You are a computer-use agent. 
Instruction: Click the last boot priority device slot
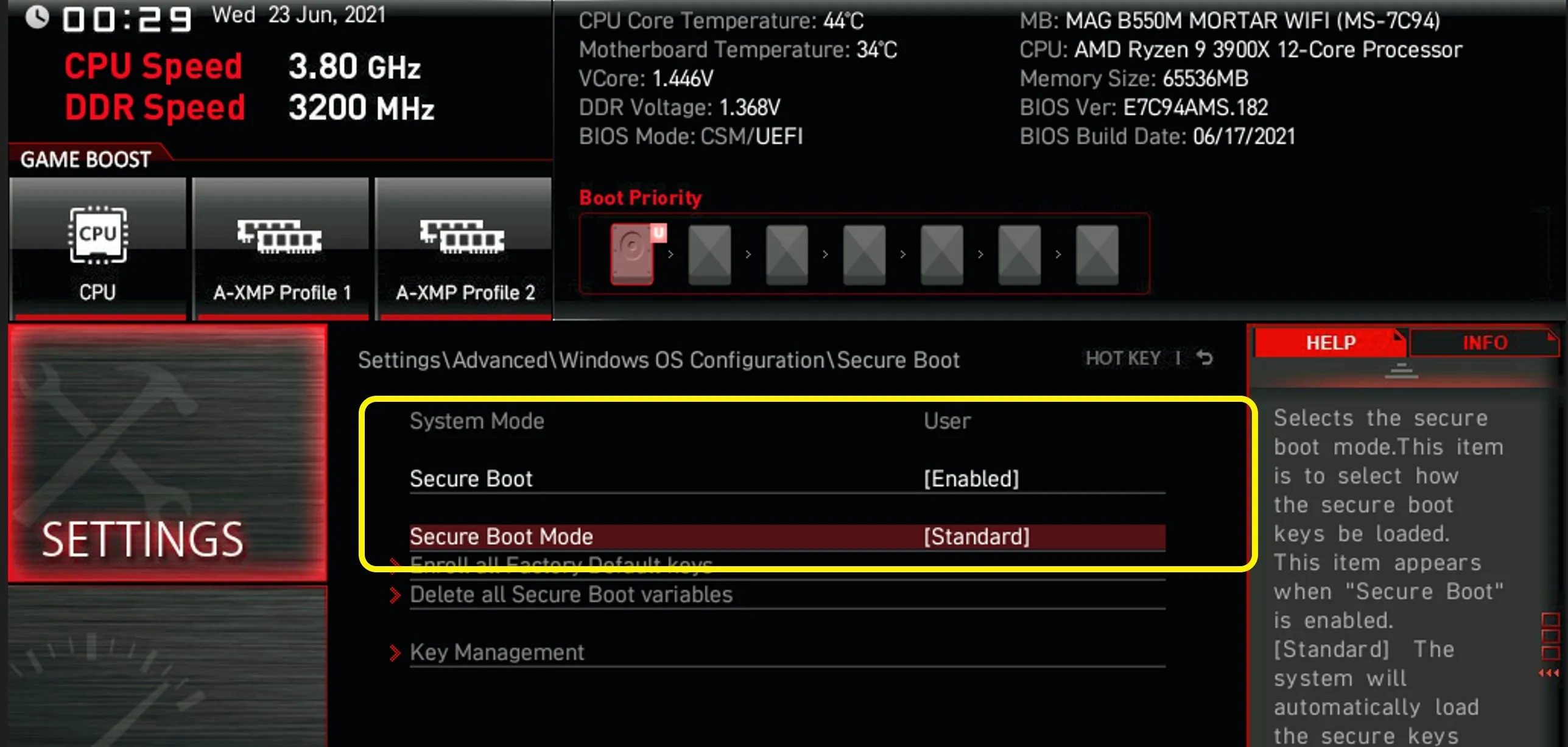[x=1097, y=254]
